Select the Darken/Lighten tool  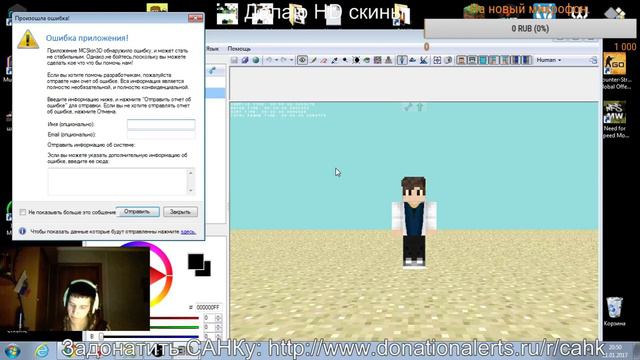[356, 60]
